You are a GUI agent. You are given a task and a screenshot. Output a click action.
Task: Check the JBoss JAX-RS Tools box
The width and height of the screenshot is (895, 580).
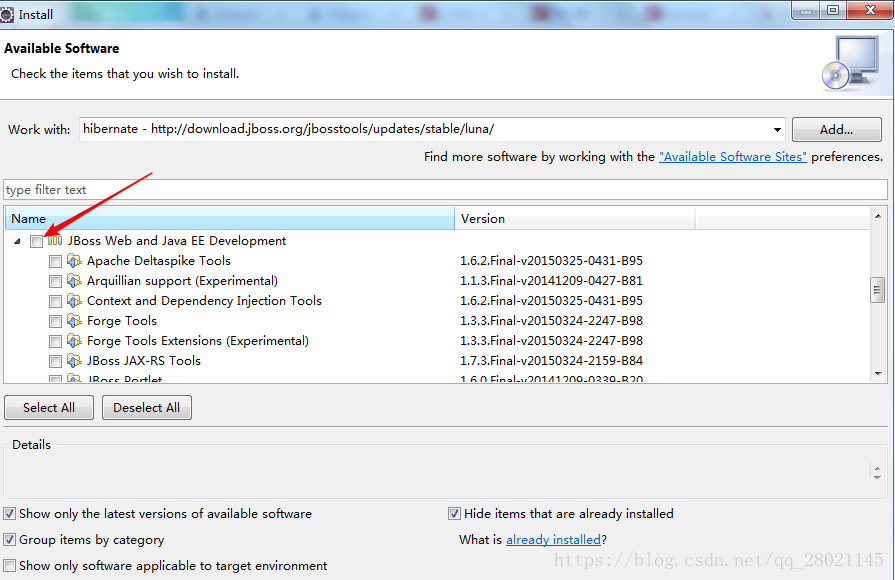[x=55, y=361]
